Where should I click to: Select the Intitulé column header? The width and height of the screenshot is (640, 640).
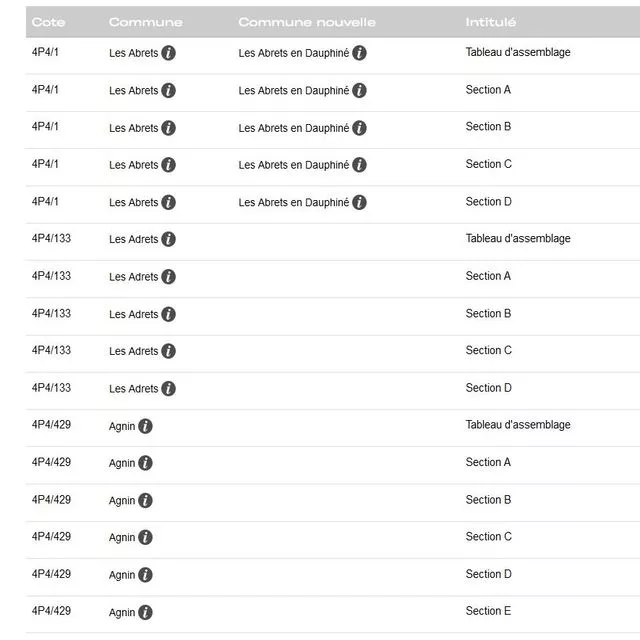490,22
